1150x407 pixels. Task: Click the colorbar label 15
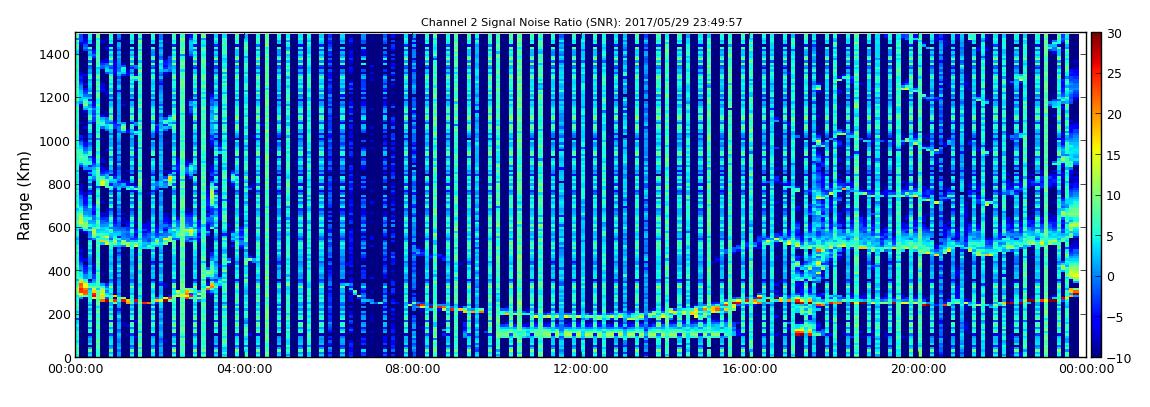(1115, 155)
